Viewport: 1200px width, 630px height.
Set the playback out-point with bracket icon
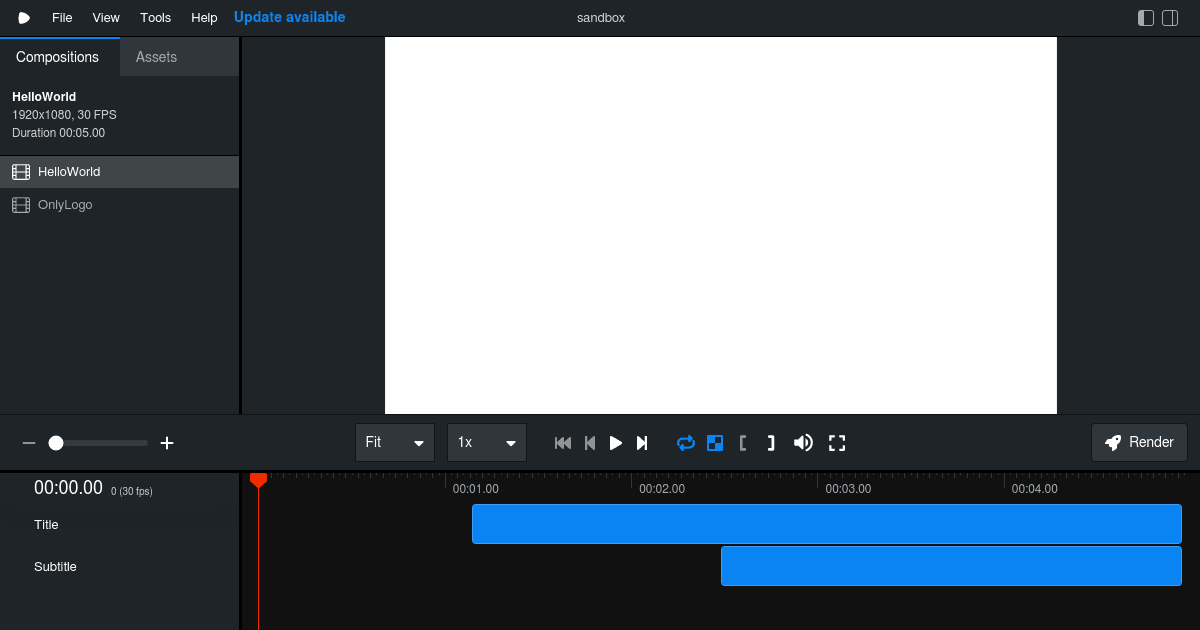point(770,442)
